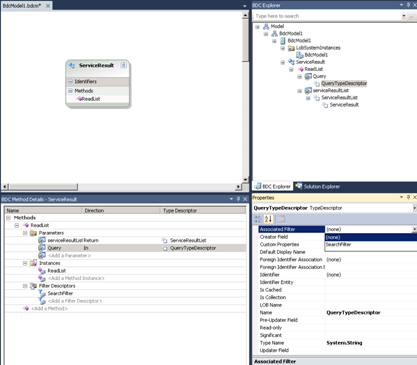Image resolution: width=417 pixels, height=365 pixels.
Task: Click the designer scroll-down arrow
Action: tap(245, 180)
